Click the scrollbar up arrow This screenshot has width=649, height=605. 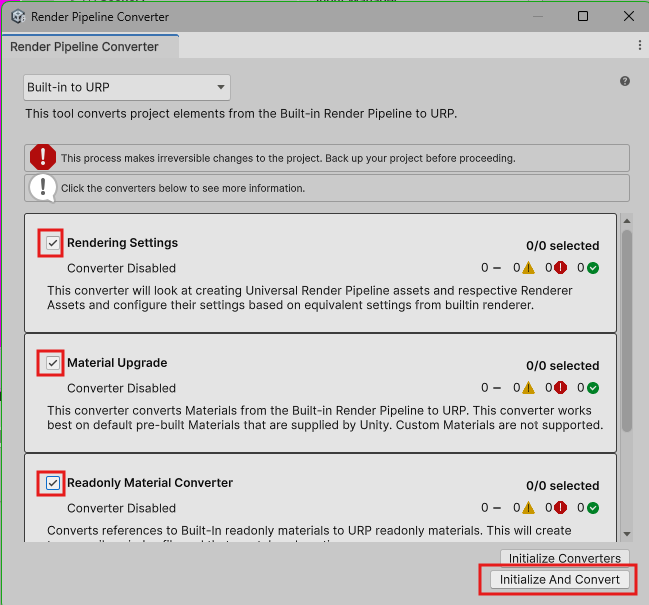[627, 221]
